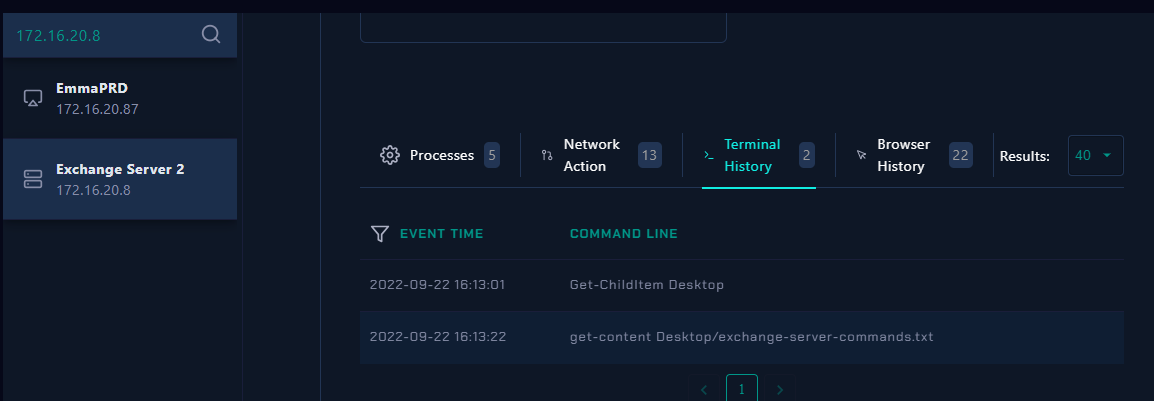1154x401 pixels.
Task: Switch to the Processes tab
Action: [440, 155]
